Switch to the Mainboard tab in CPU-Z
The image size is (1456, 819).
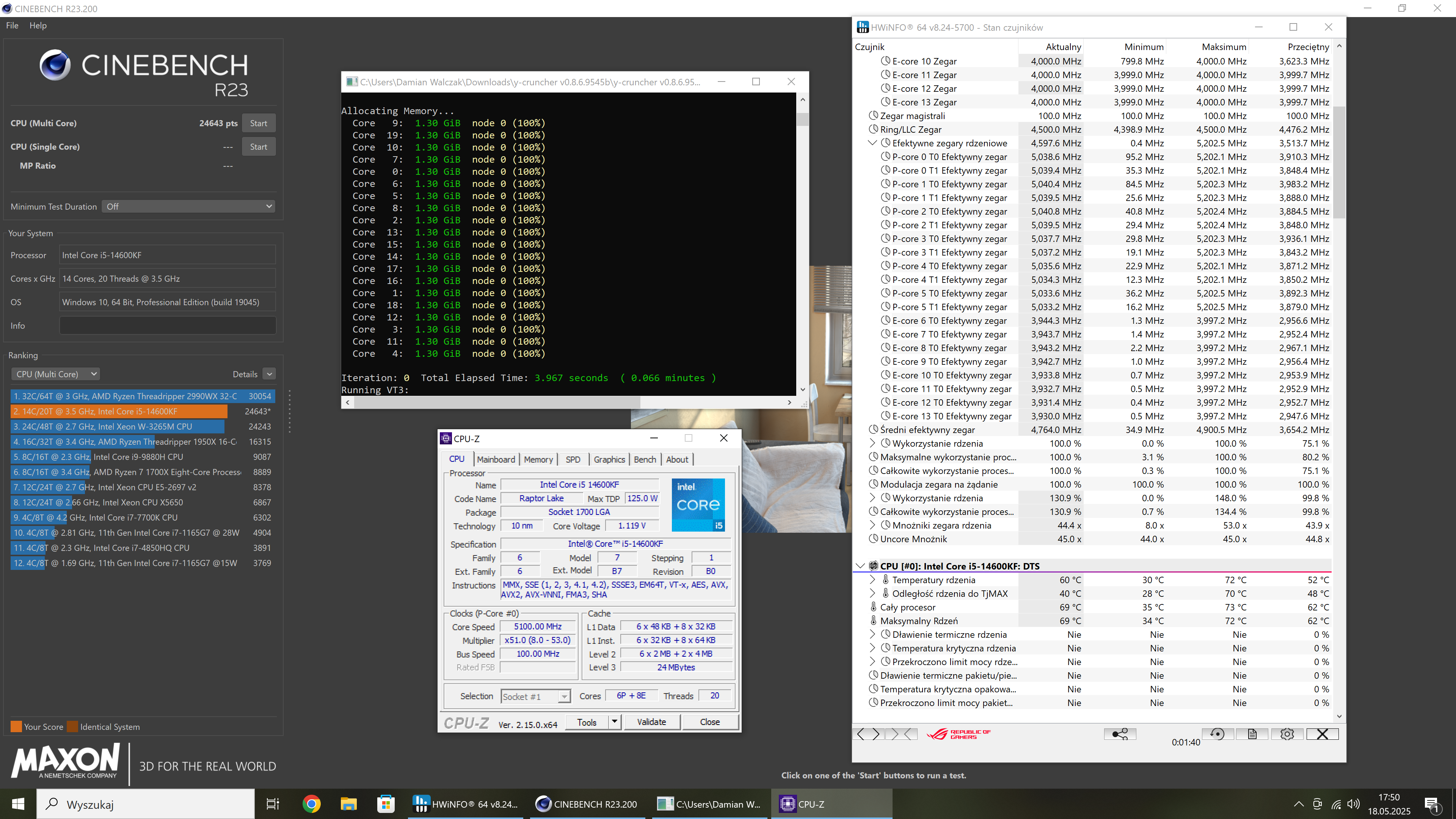pos(496,459)
